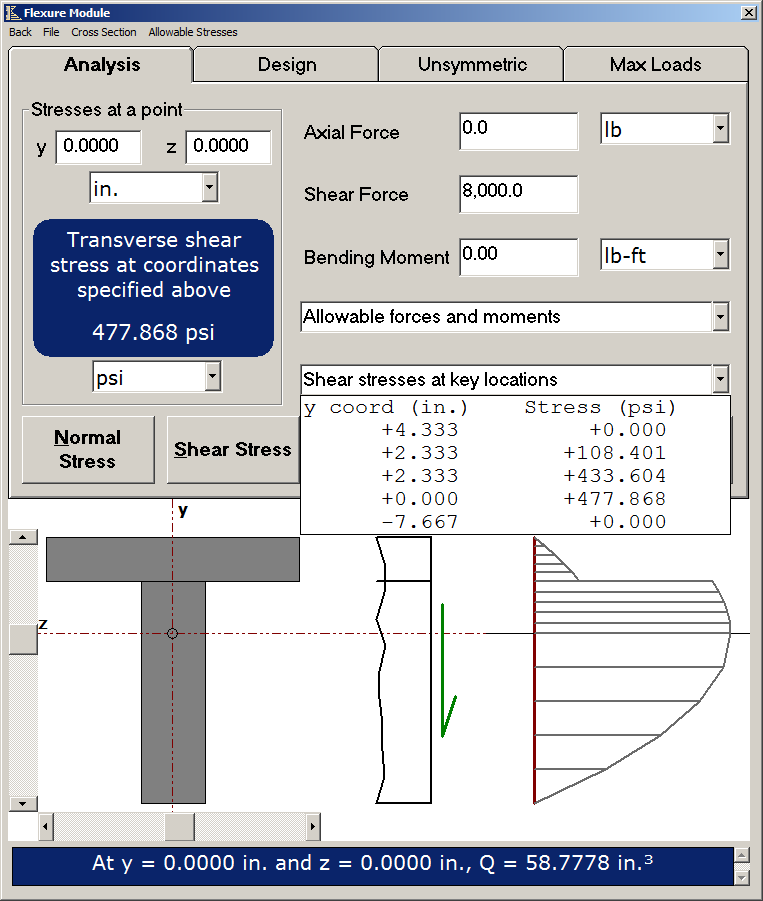Click the horizontal scrollbar right arrow
The width and height of the screenshot is (763, 901).
(313, 827)
